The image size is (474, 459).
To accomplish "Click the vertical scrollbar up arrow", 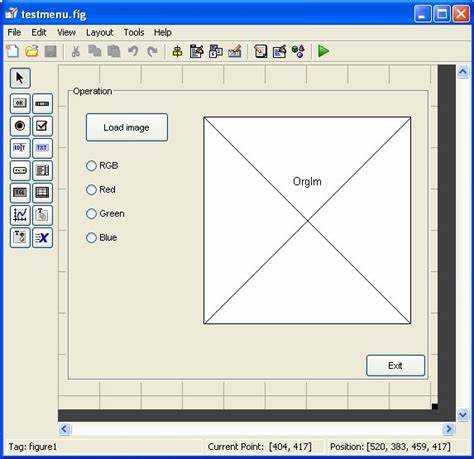I will pyautogui.click(x=463, y=71).
